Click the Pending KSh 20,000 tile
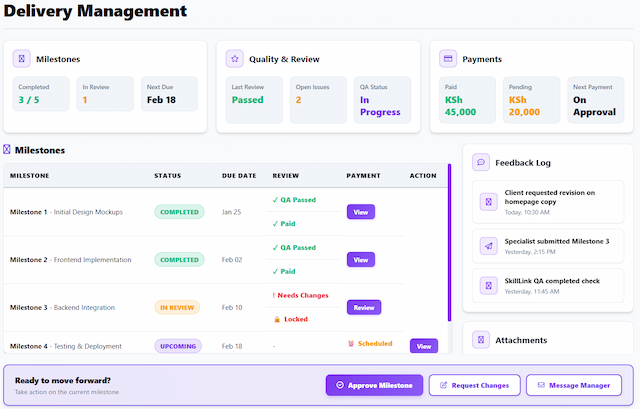640x409 pixels. 531,100
